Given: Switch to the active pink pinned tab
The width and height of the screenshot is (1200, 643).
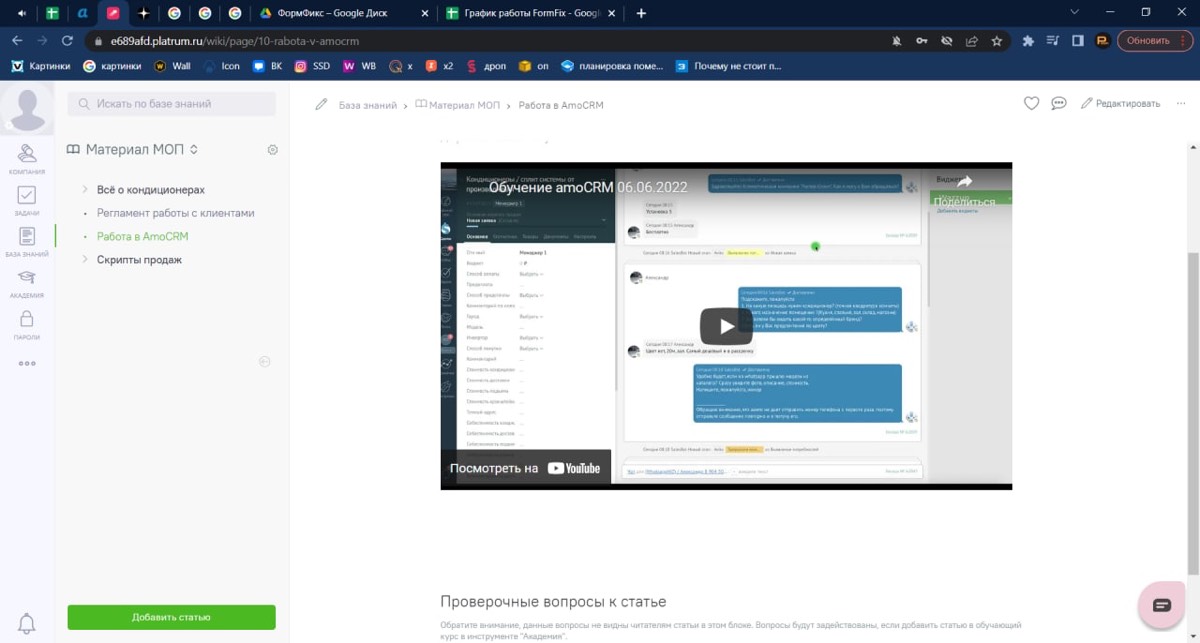Looking at the screenshot, I should pos(113,13).
